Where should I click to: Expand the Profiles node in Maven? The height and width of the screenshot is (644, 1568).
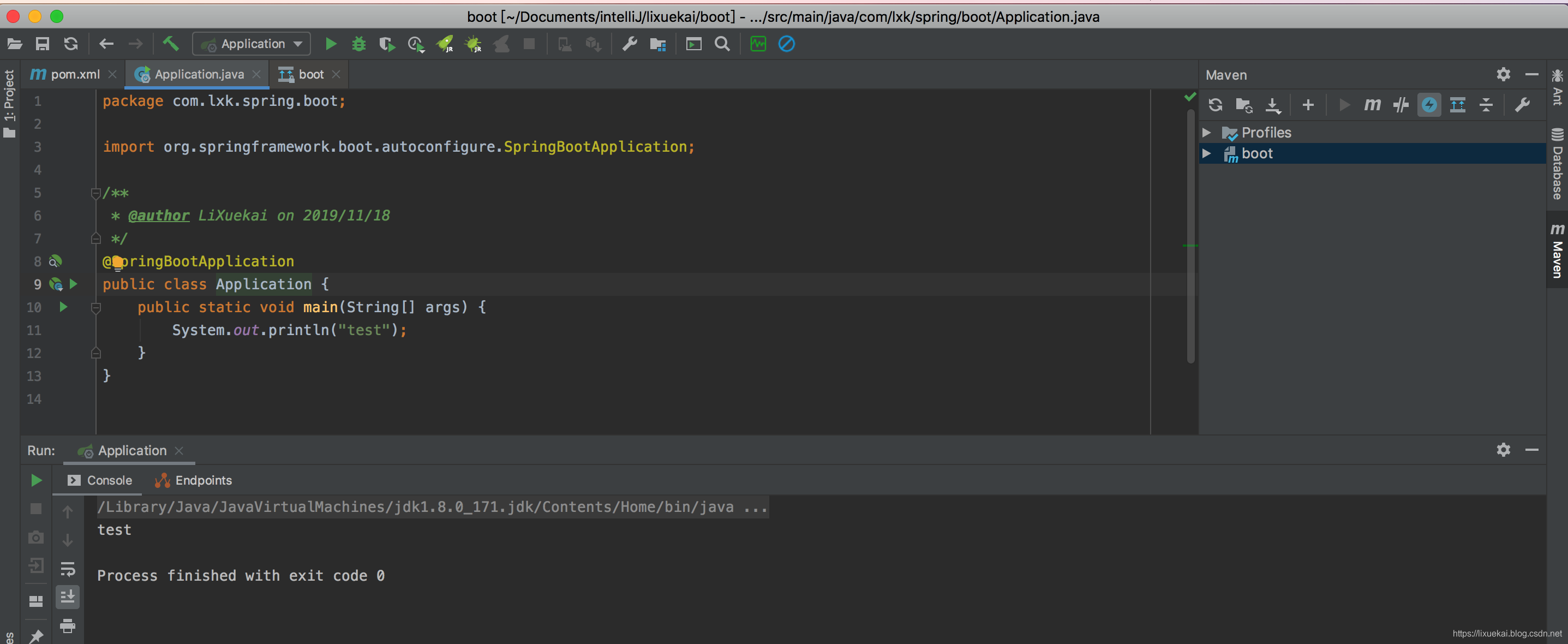coord(1206,132)
